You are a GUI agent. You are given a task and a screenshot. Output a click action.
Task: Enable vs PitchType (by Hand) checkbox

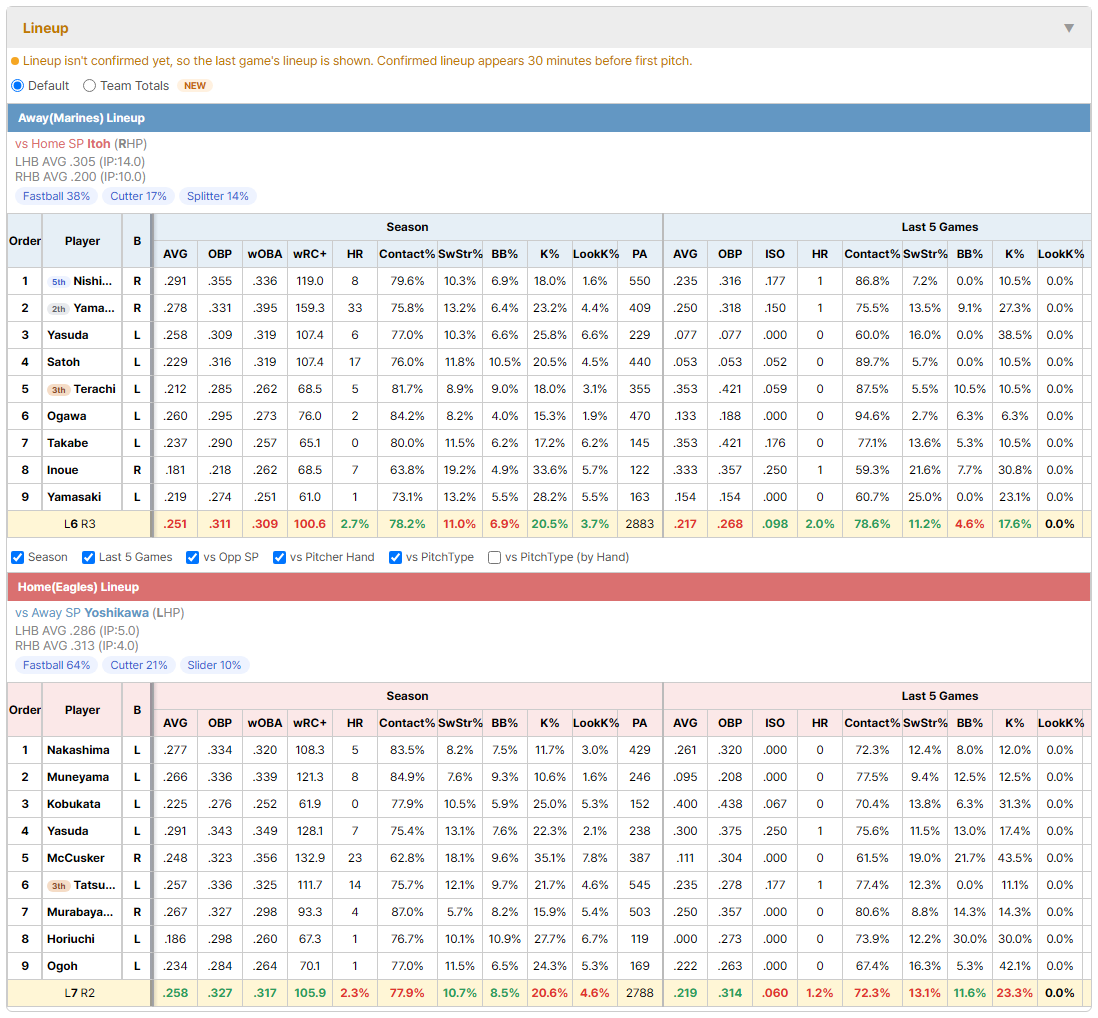pyautogui.click(x=494, y=557)
